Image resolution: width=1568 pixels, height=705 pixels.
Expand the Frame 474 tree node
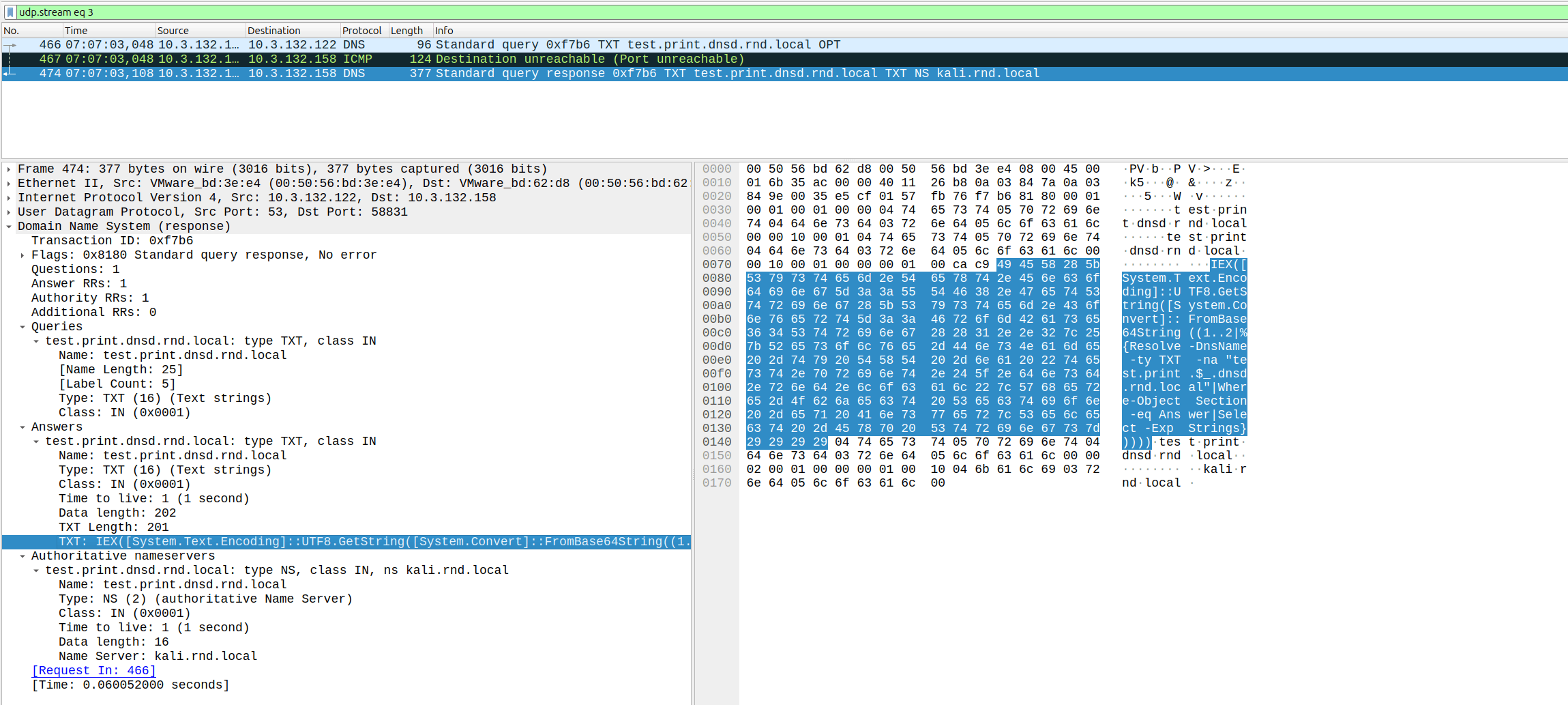8,169
